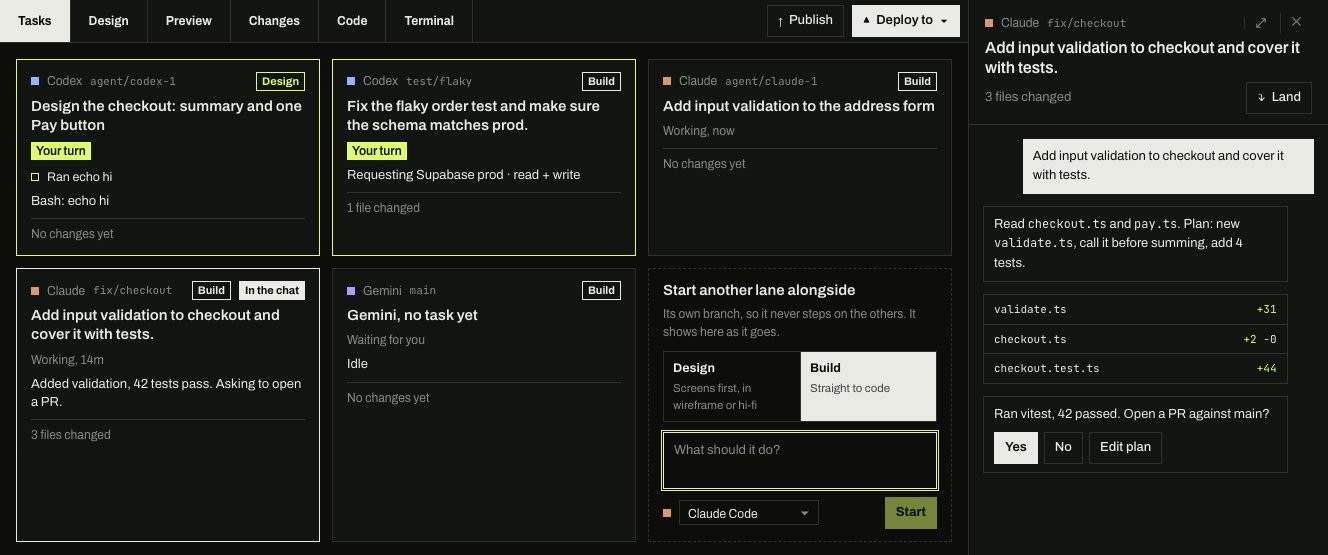
Task: Click the Start button
Action: [911, 512]
